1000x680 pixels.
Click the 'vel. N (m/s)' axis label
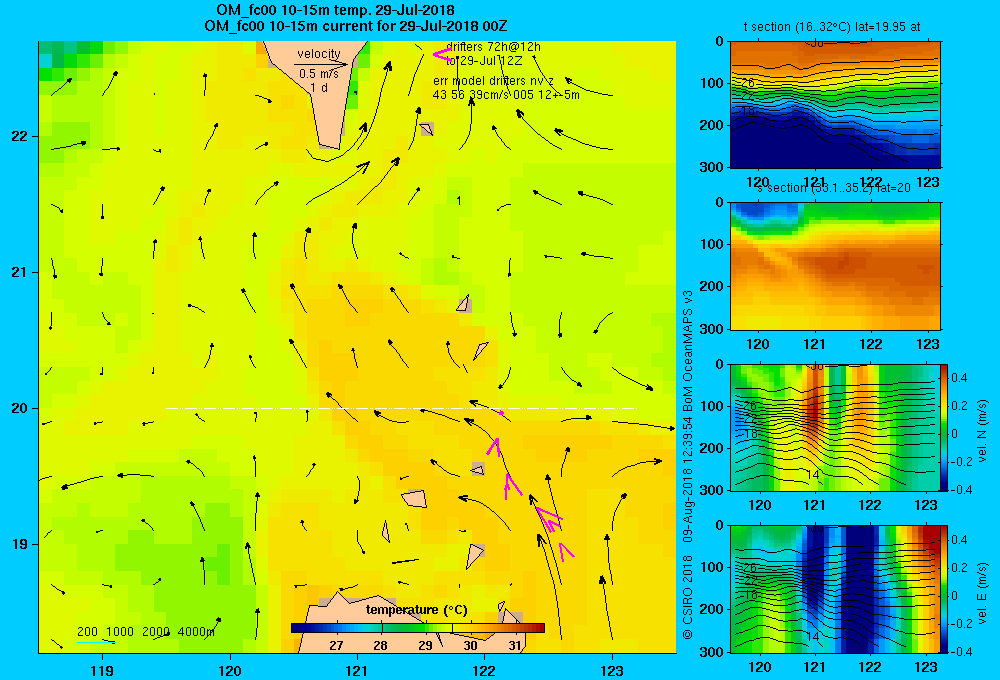coord(983,431)
